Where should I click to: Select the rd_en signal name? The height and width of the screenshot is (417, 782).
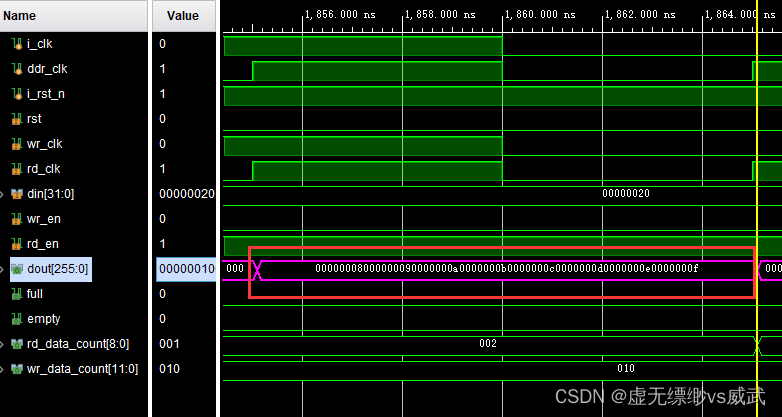tap(42, 244)
